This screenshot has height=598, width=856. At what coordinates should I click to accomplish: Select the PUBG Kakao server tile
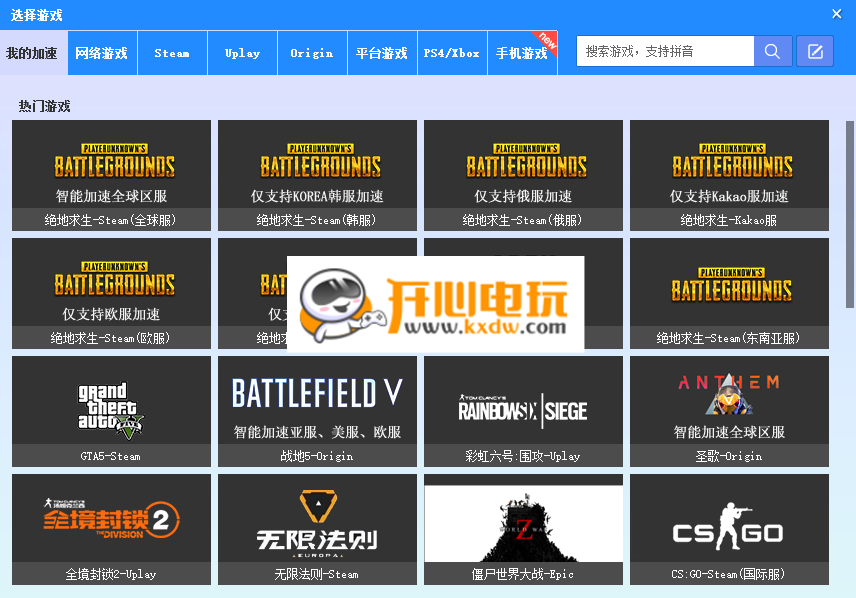click(x=729, y=175)
